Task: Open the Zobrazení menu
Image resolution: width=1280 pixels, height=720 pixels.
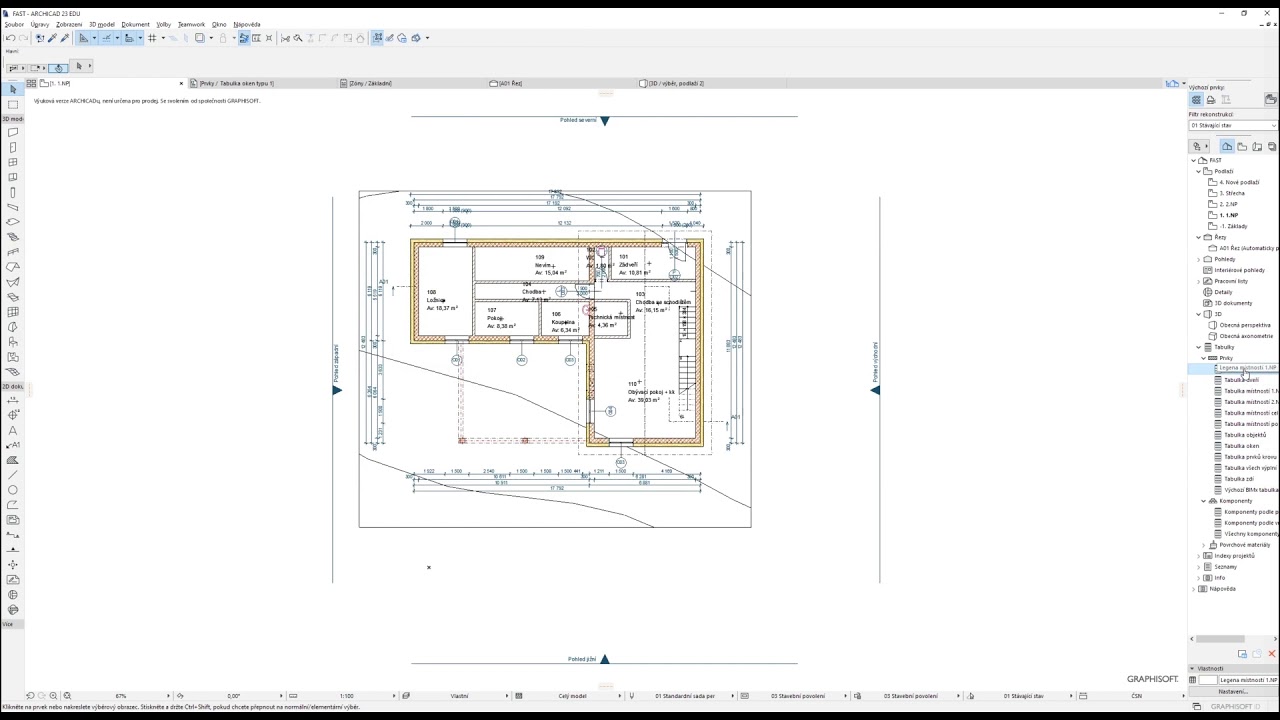Action: click(x=69, y=24)
